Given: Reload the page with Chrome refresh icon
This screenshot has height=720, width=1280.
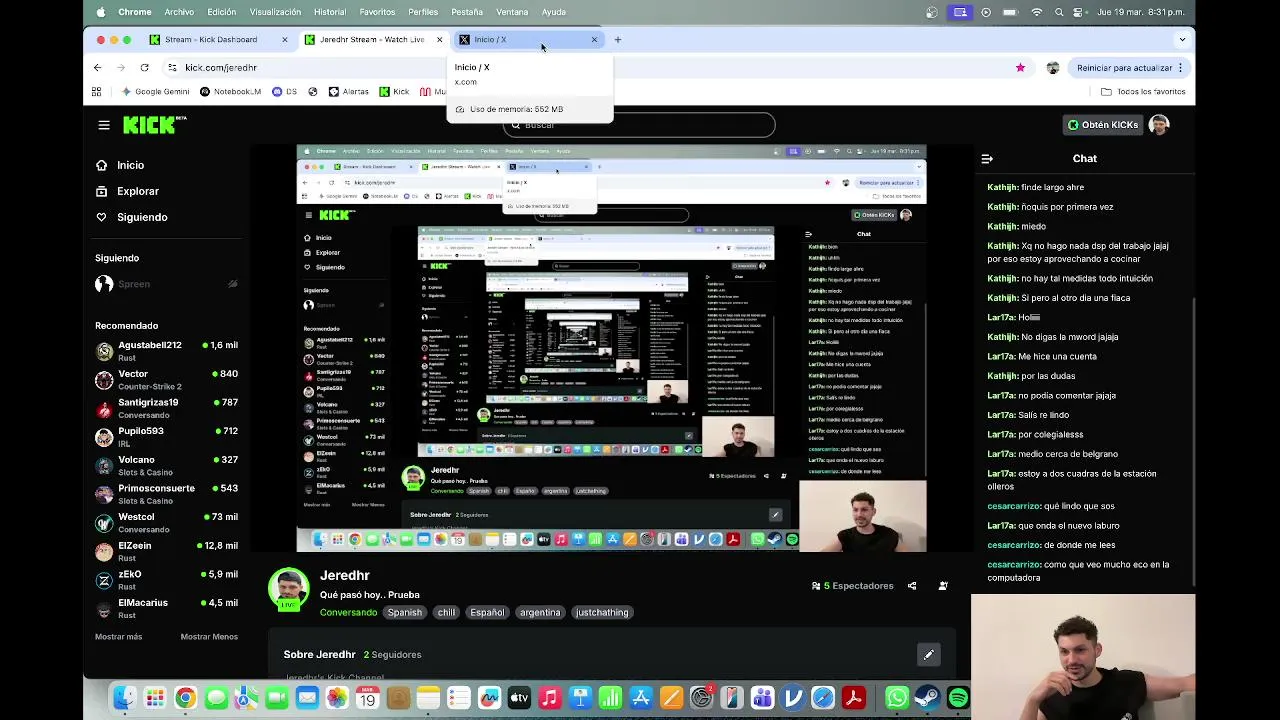Looking at the screenshot, I should click(x=144, y=67).
